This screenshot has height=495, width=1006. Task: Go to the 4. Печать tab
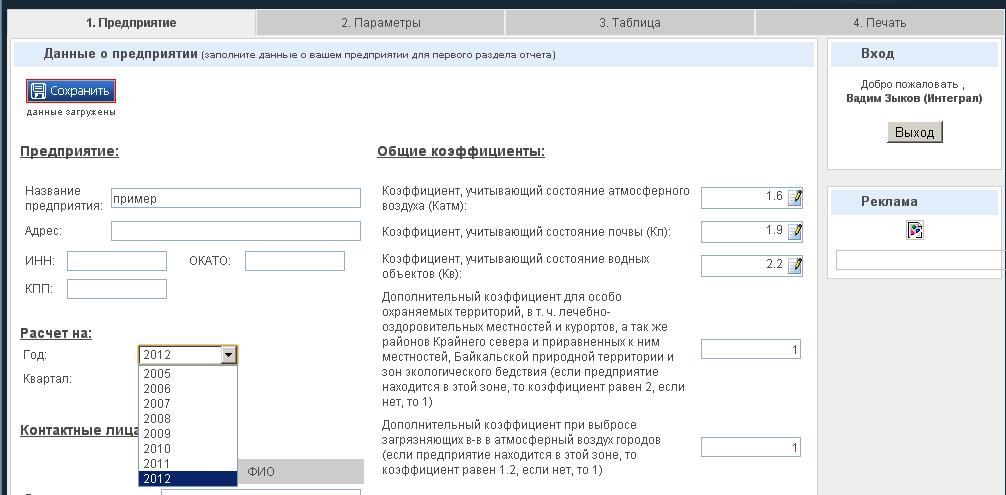pyautogui.click(x=879, y=22)
